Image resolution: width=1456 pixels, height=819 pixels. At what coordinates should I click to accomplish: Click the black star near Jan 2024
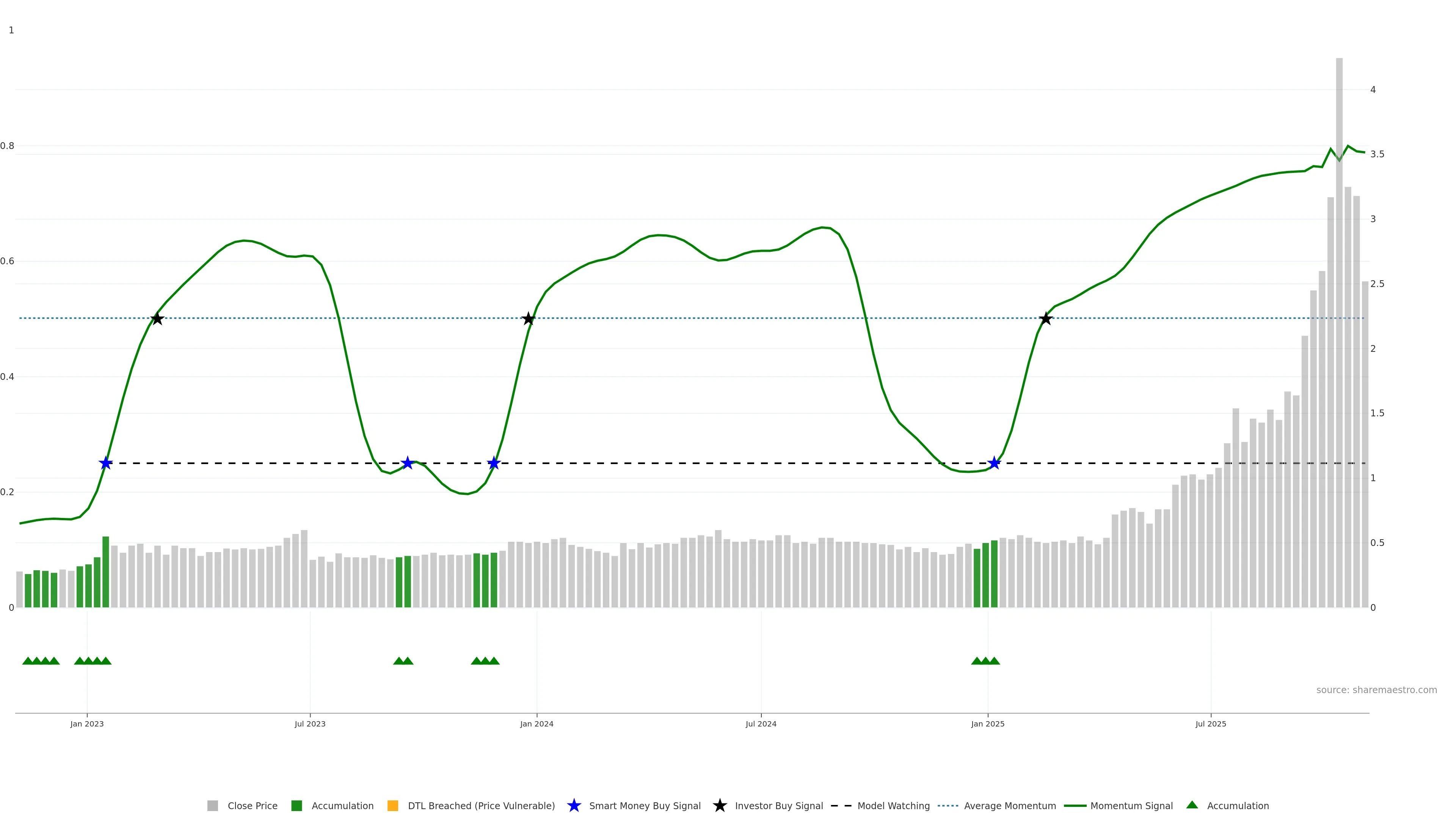pyautogui.click(x=528, y=319)
